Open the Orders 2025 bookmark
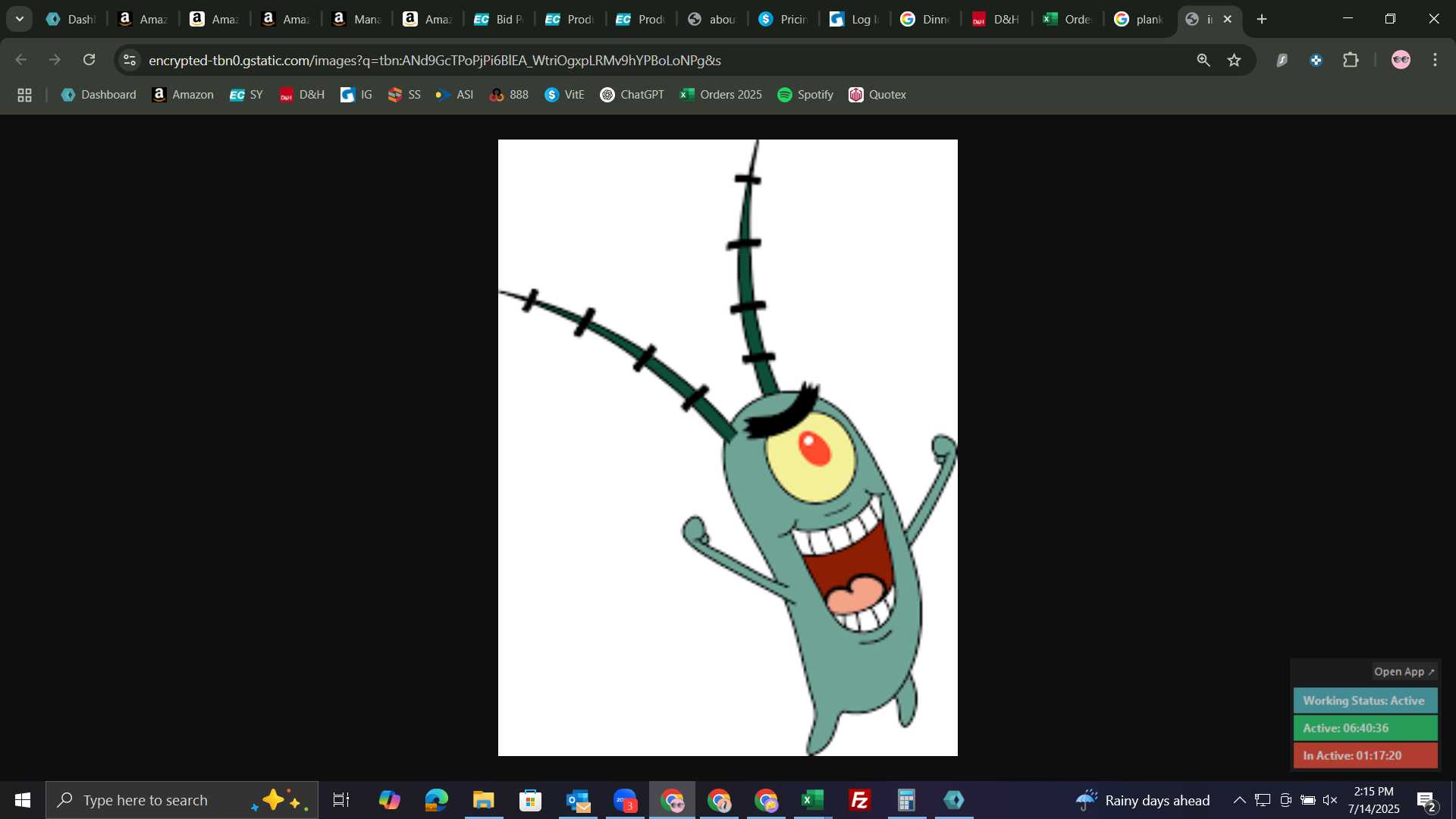Screen dimensions: 1456x819 tap(721, 95)
